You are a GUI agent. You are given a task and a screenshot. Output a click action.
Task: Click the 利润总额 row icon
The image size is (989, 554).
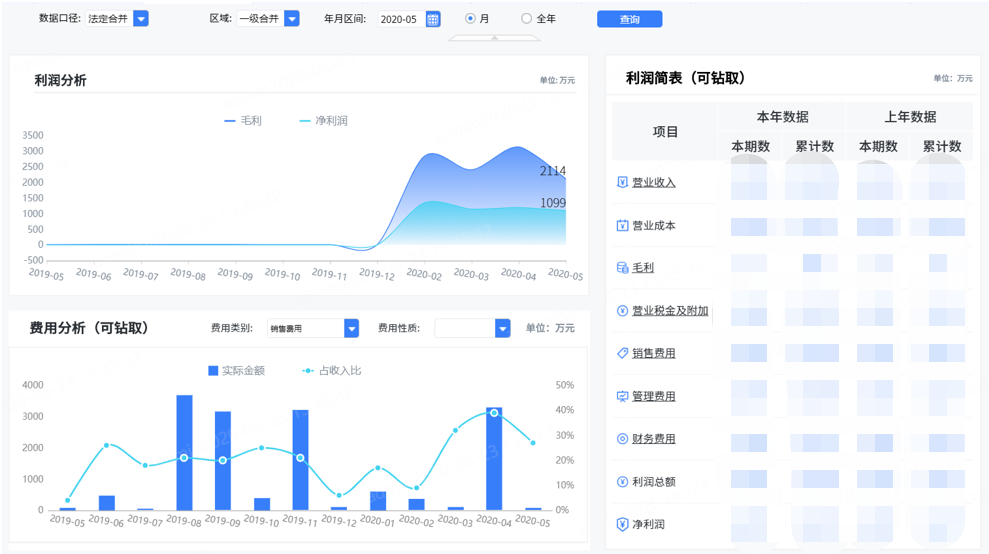pos(622,481)
